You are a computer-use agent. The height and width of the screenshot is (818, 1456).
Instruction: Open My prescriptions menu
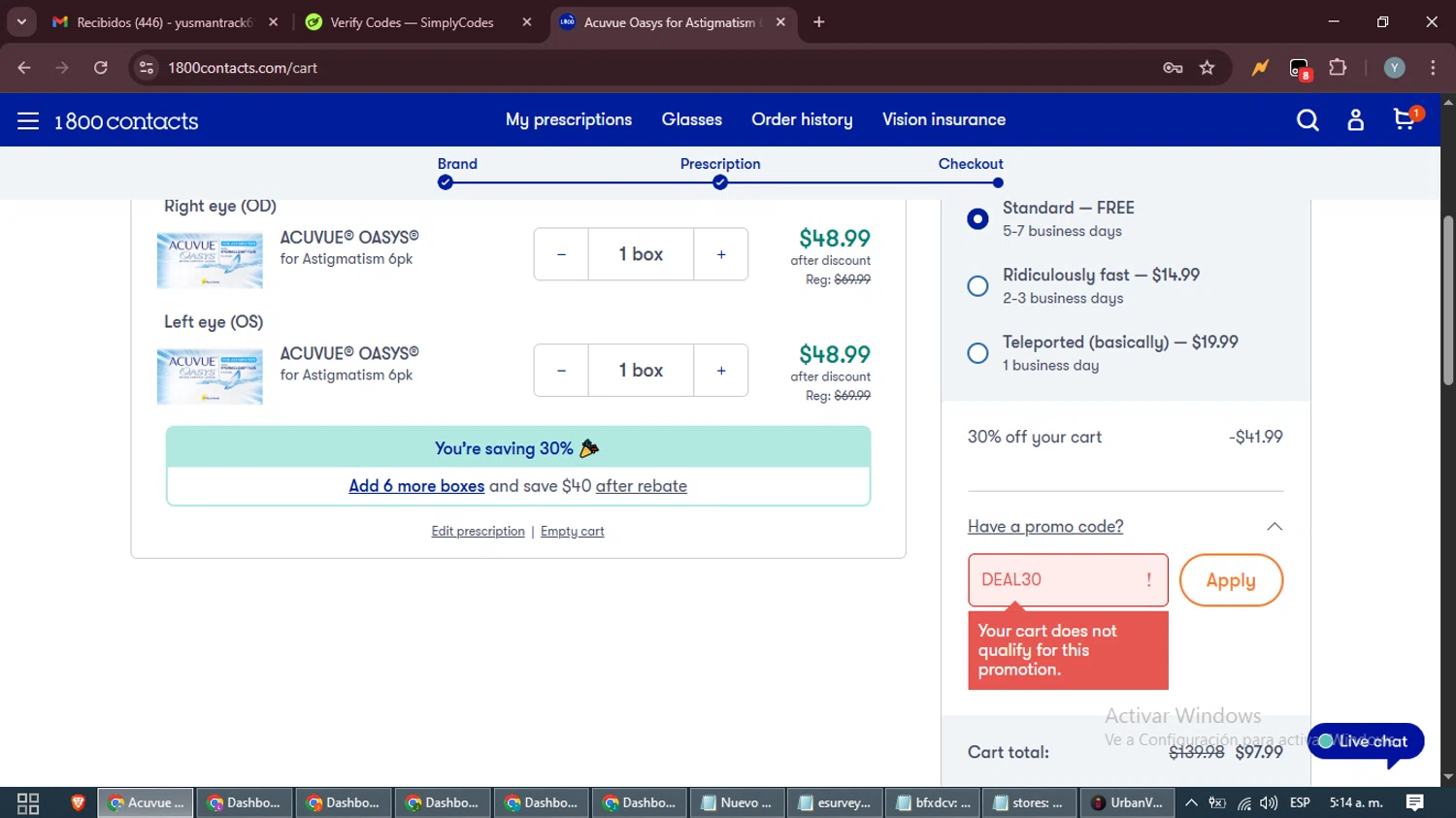pyautogui.click(x=569, y=119)
